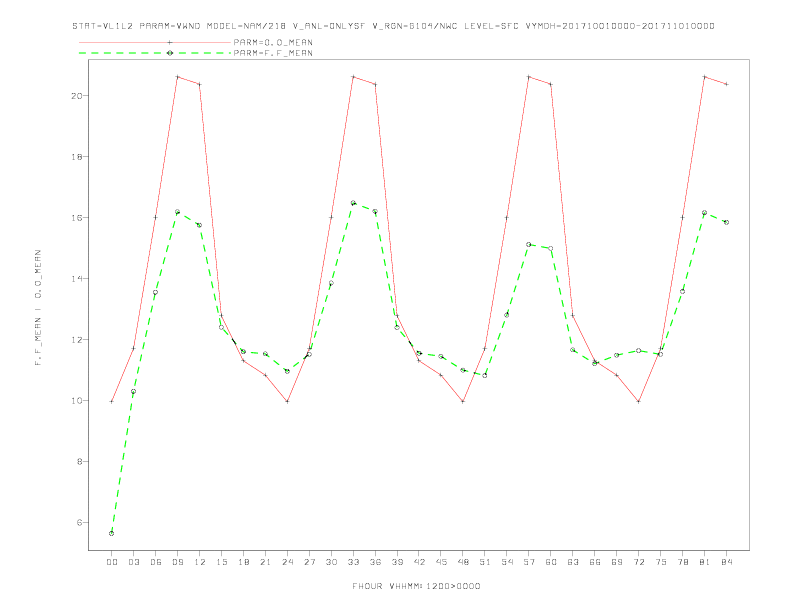This screenshot has width=792, height=612.
Task: Click the red solid legend line sample
Action: pos(155,42)
